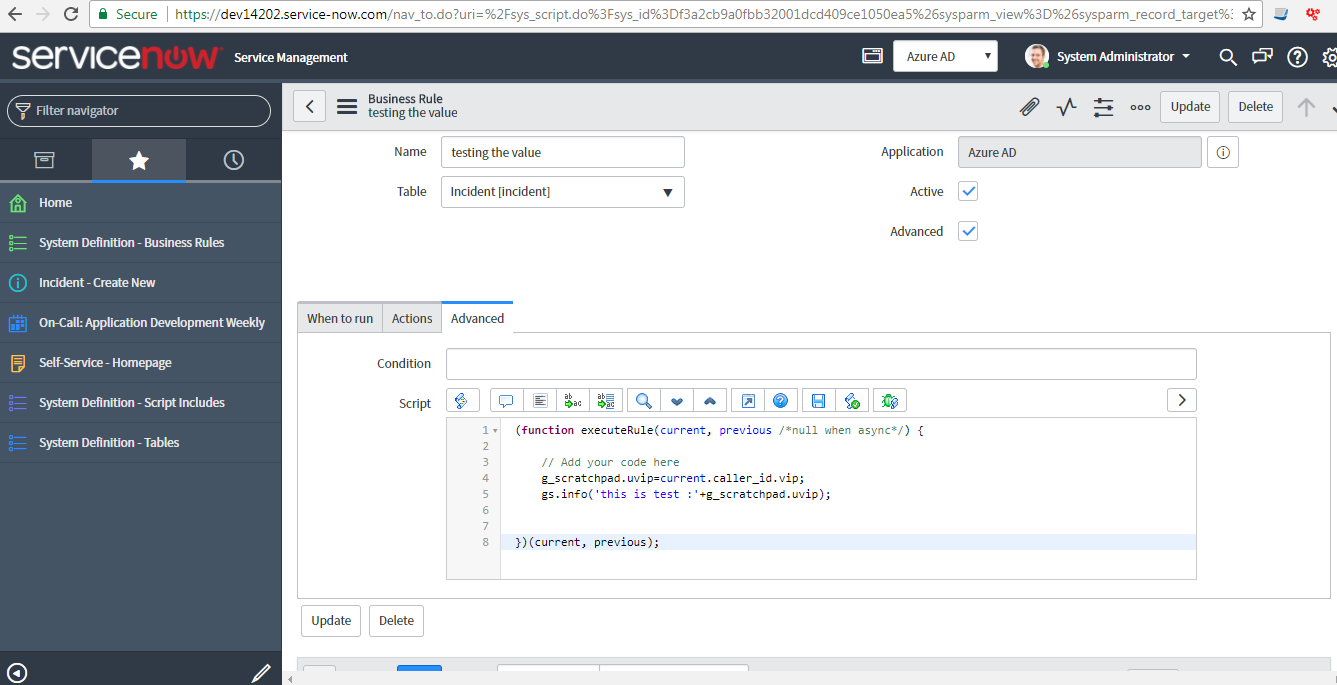Image resolution: width=1337 pixels, height=685 pixels.
Task: Expand the script field right chevron
Action: (1182, 400)
